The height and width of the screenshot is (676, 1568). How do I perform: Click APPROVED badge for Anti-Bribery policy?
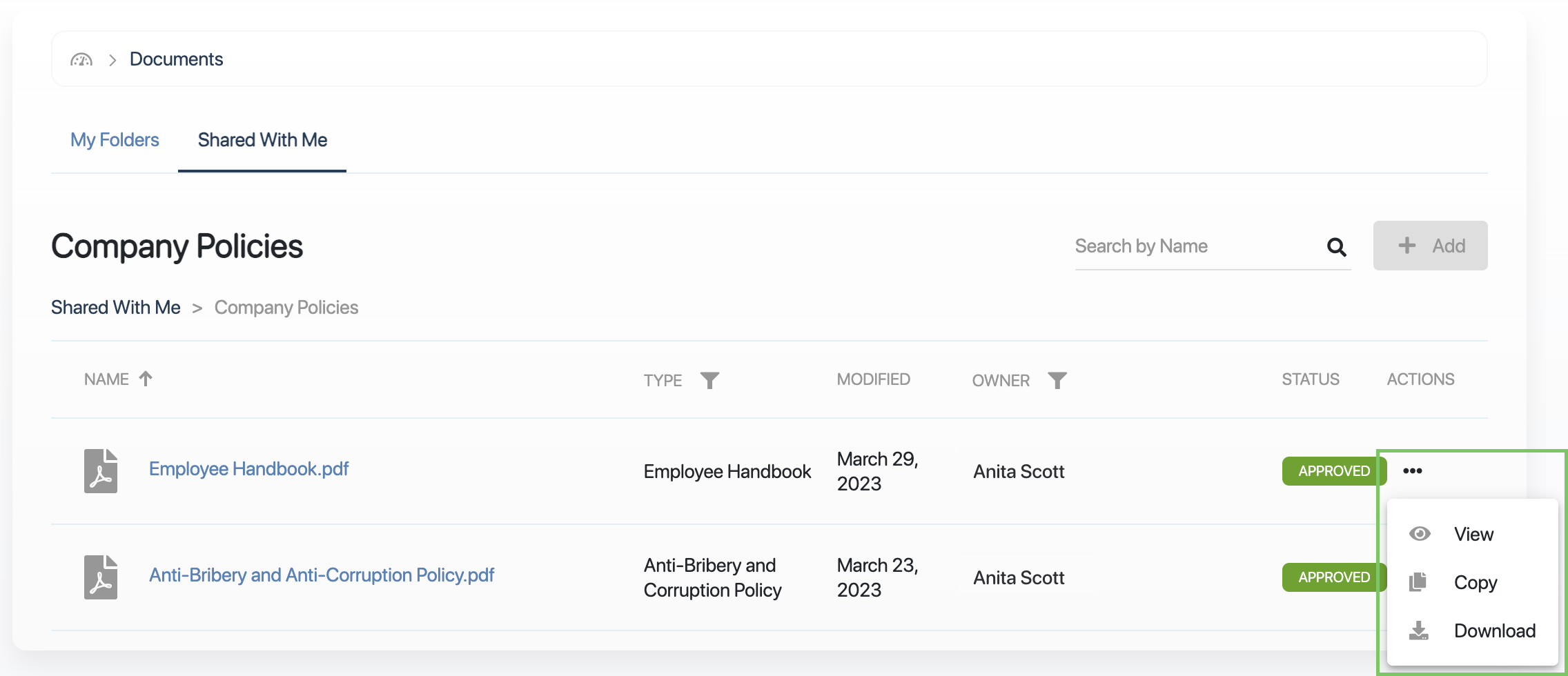[1334, 577]
